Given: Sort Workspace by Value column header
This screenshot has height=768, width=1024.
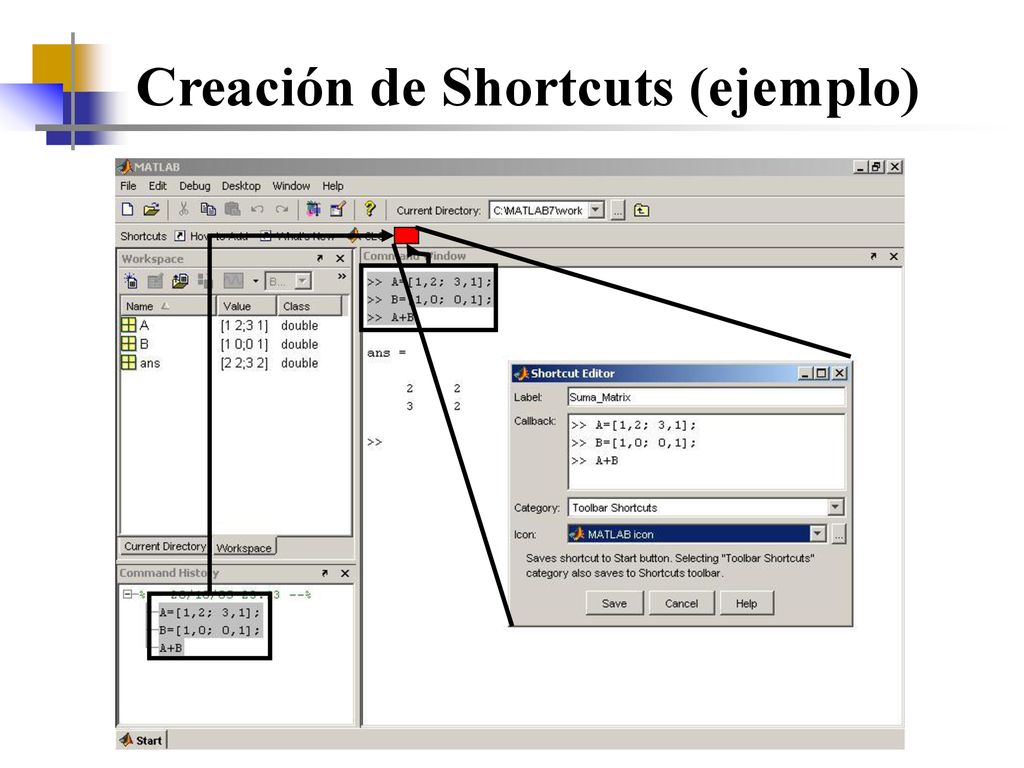Looking at the screenshot, I should coord(246,306).
